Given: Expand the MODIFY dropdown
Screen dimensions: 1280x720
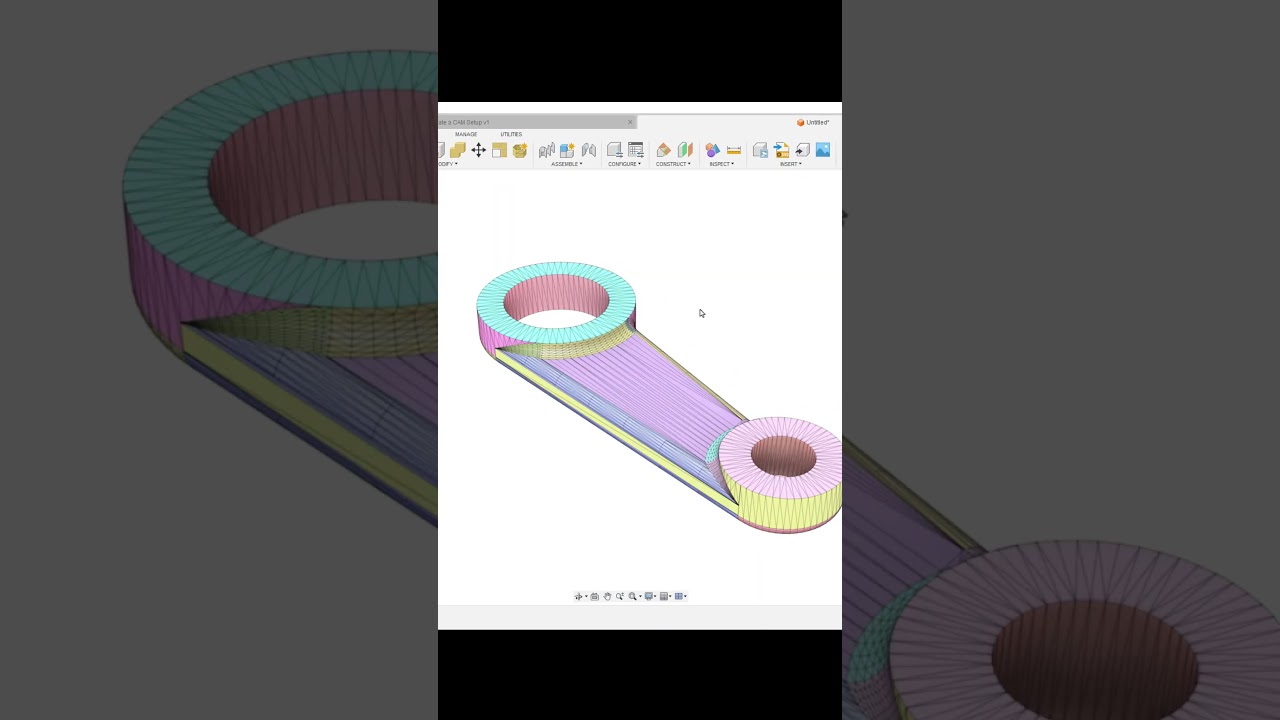Looking at the screenshot, I should 446,164.
